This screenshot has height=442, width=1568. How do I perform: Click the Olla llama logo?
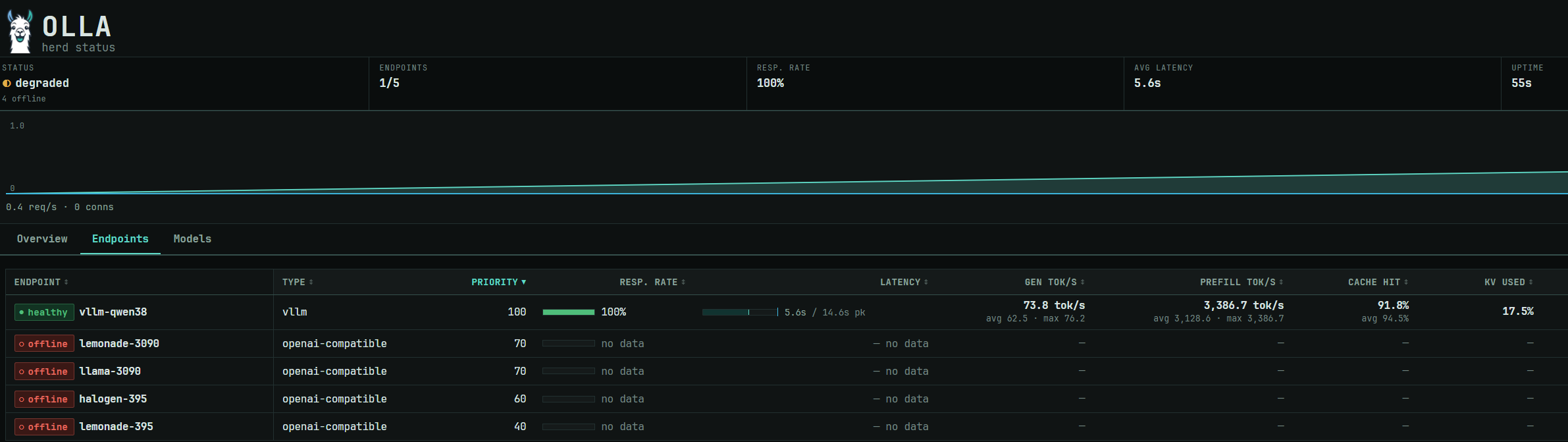(x=20, y=32)
